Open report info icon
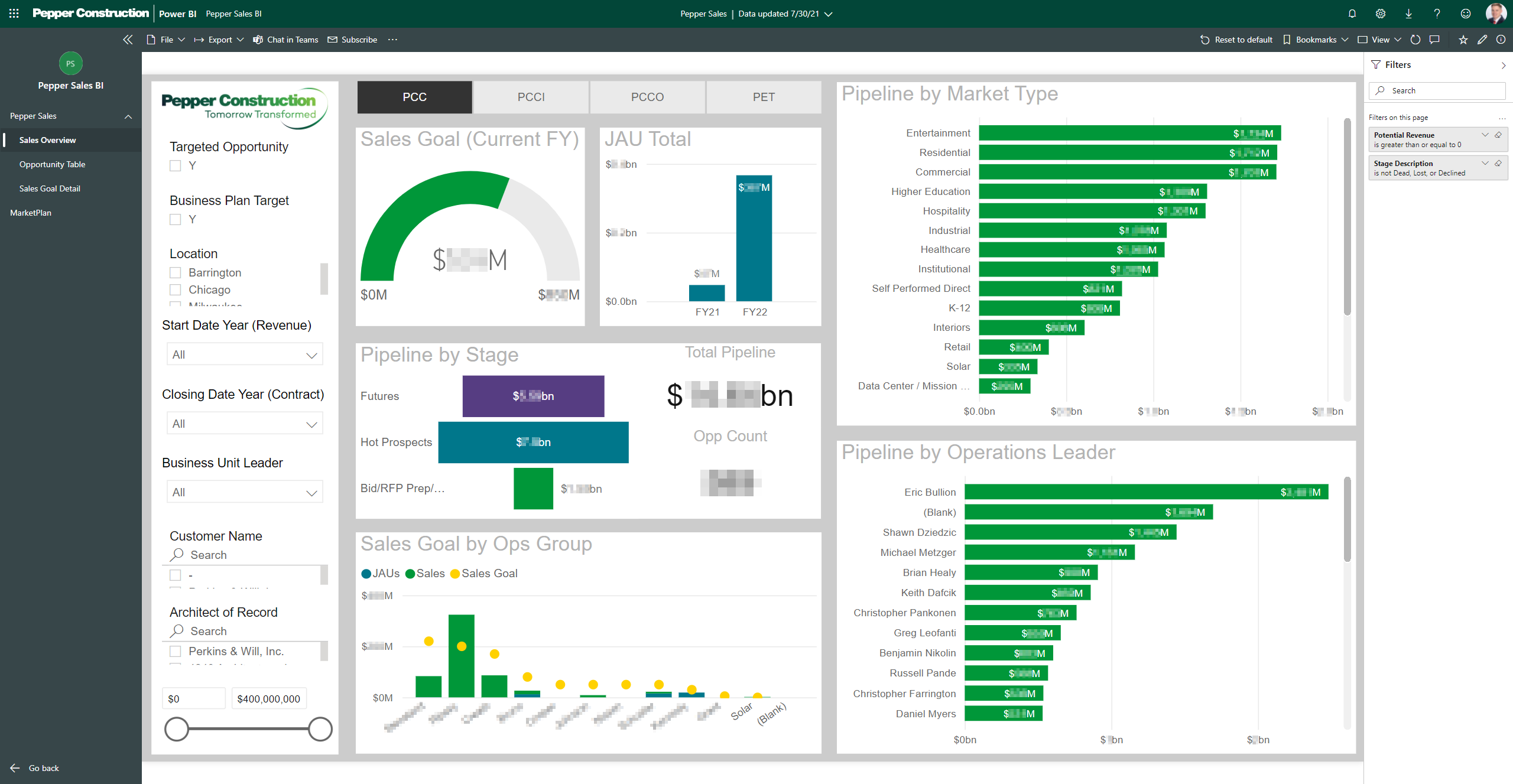 click(x=1501, y=40)
